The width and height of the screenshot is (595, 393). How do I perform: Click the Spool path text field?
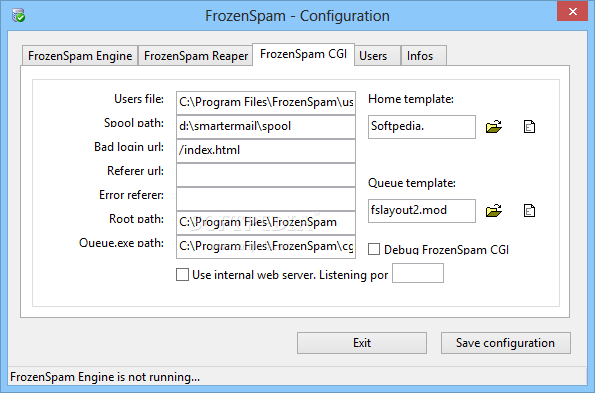tap(266, 126)
